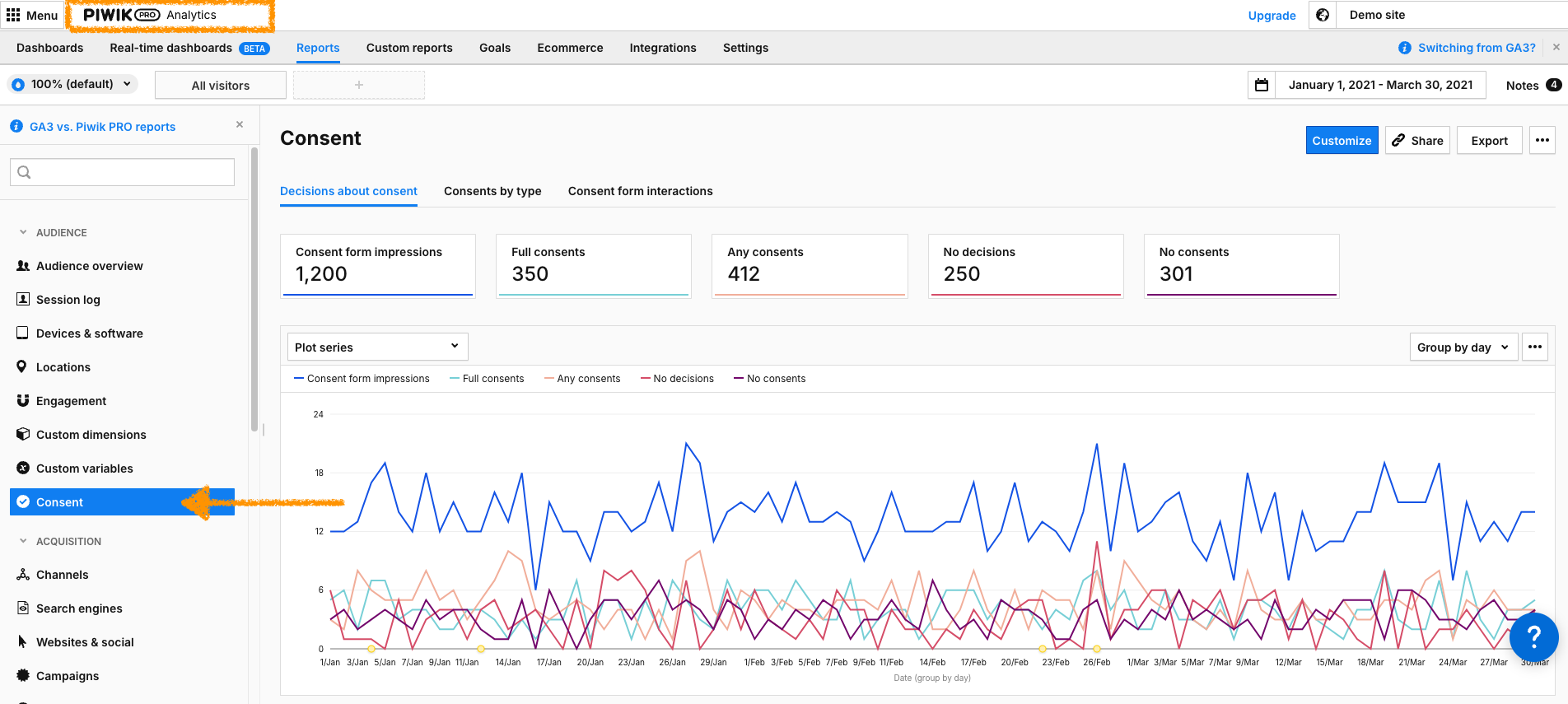
Task: Click the calendar icon beside date range
Action: 1261,85
